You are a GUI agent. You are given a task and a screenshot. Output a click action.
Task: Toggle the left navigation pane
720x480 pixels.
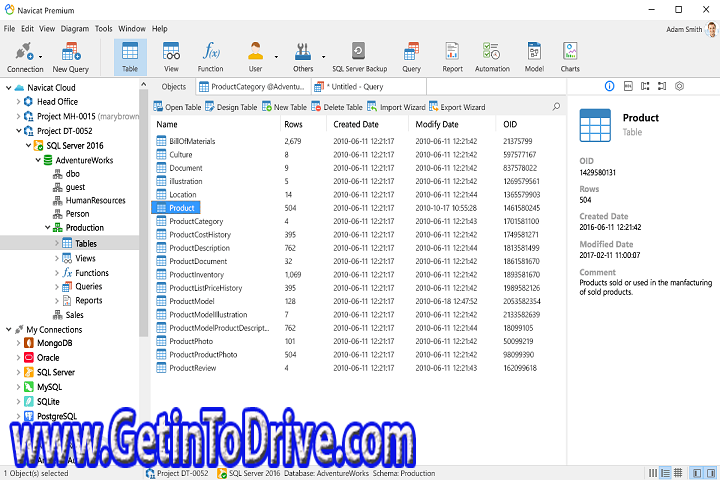[x=697, y=473]
